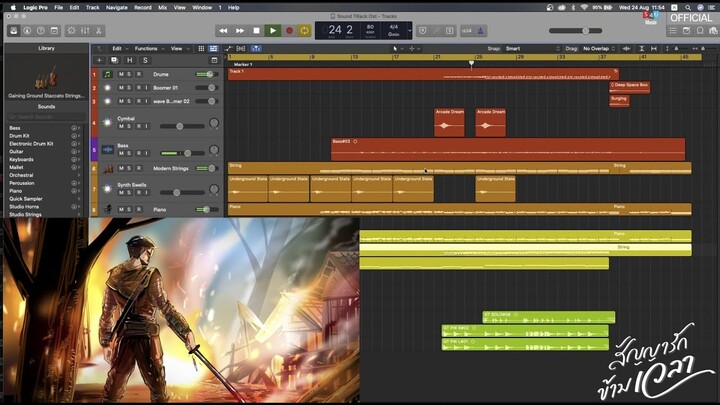The height and width of the screenshot is (405, 720).
Task: Open the Functions menu in Tracks area
Action: [x=149, y=48]
